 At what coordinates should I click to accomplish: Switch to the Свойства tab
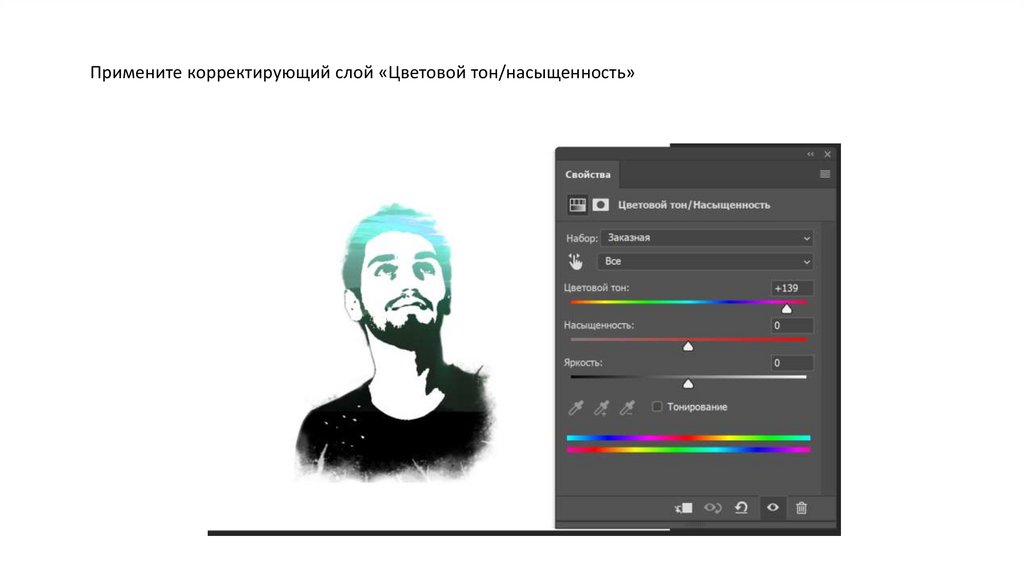click(588, 174)
